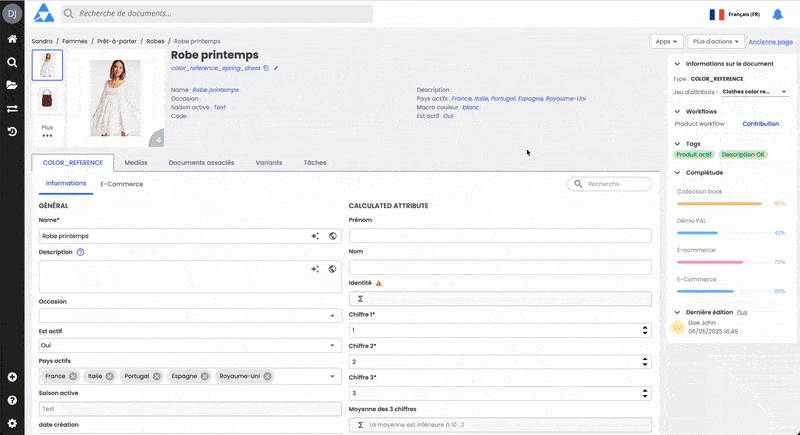Open the Plus d'actions dropdown
800x435 pixels.
(x=715, y=41)
